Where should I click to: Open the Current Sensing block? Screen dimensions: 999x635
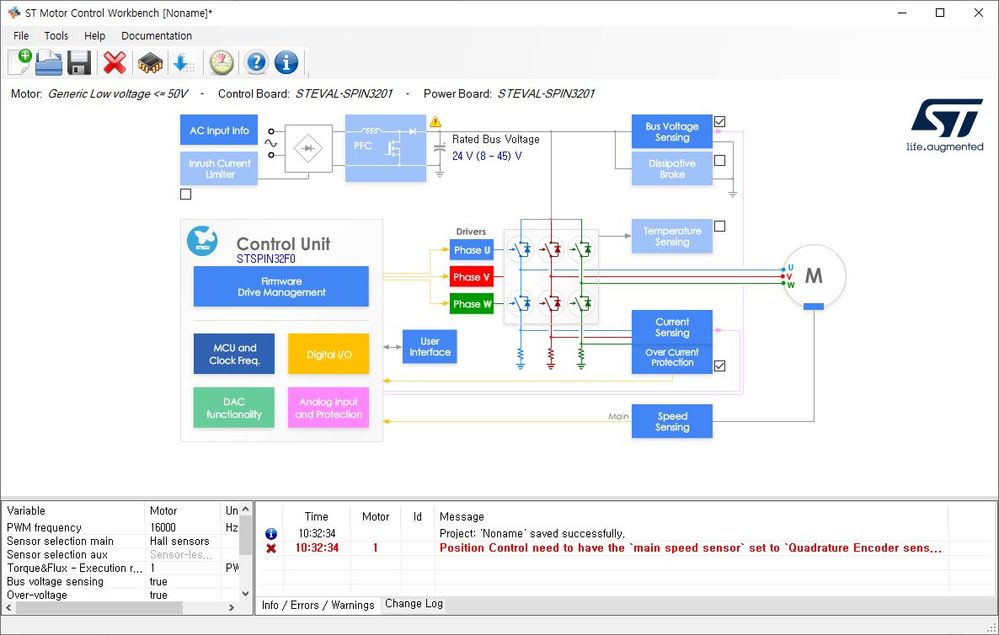(672, 327)
